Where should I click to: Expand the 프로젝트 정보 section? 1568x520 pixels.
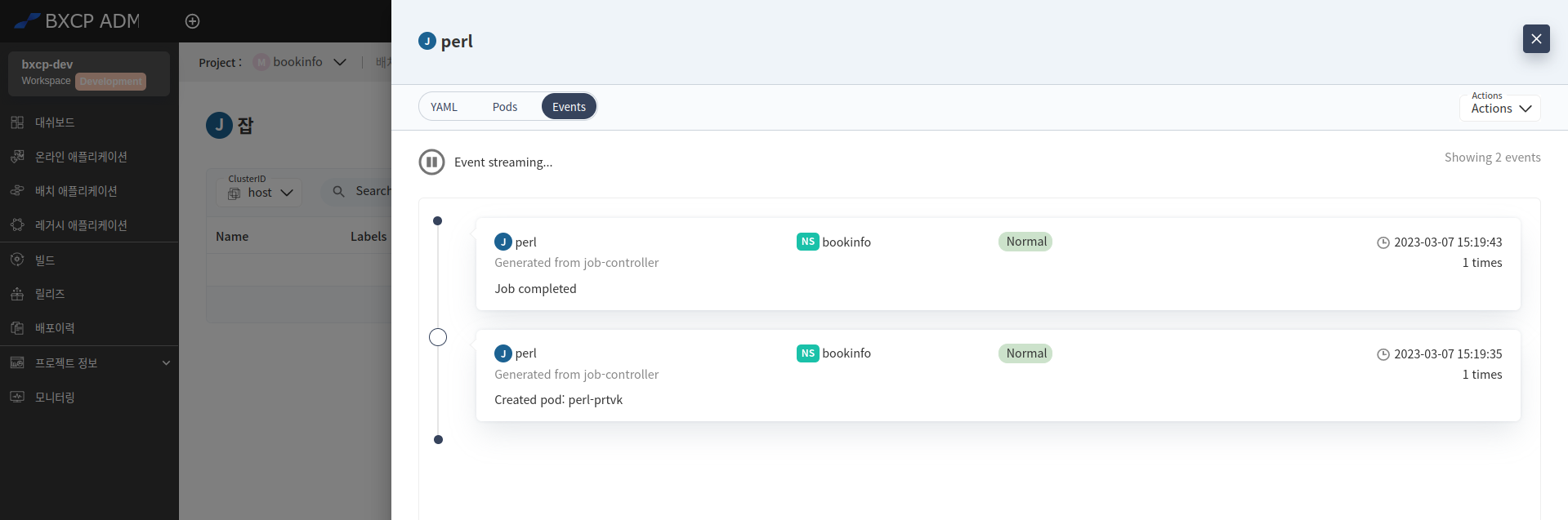89,363
